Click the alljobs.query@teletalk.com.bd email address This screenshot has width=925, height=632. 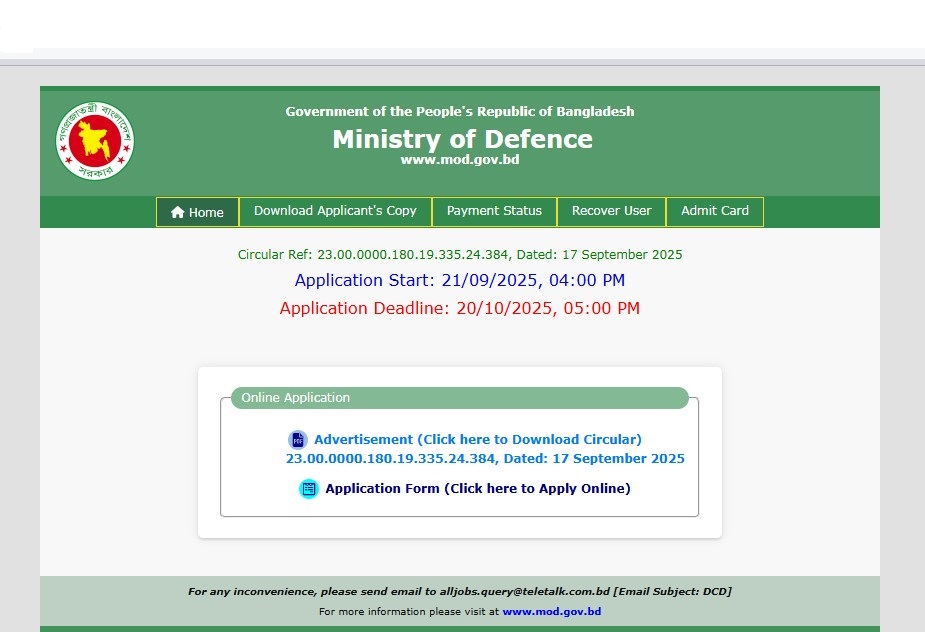524,591
